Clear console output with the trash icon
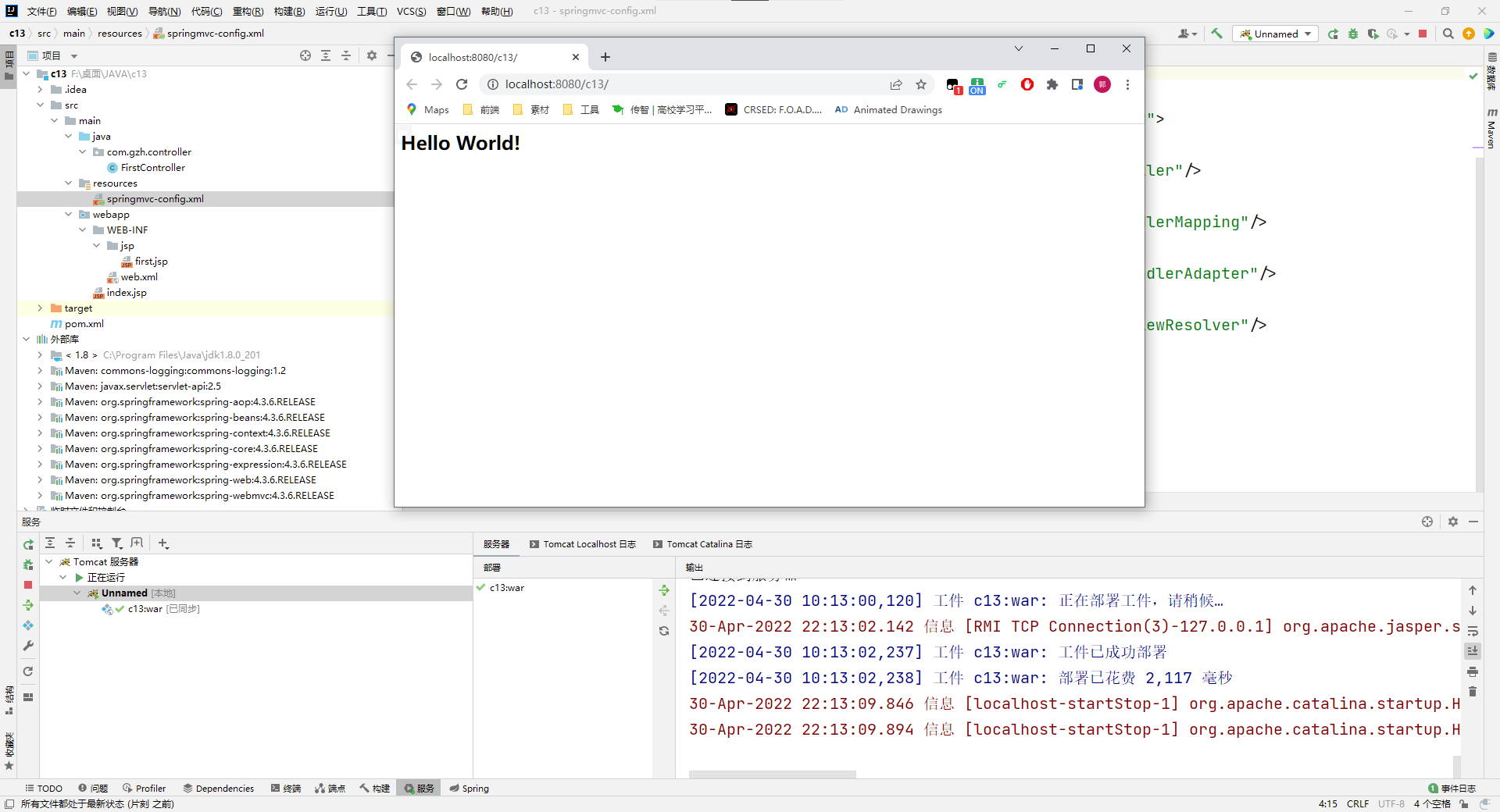The width and height of the screenshot is (1500, 812). (x=1473, y=692)
